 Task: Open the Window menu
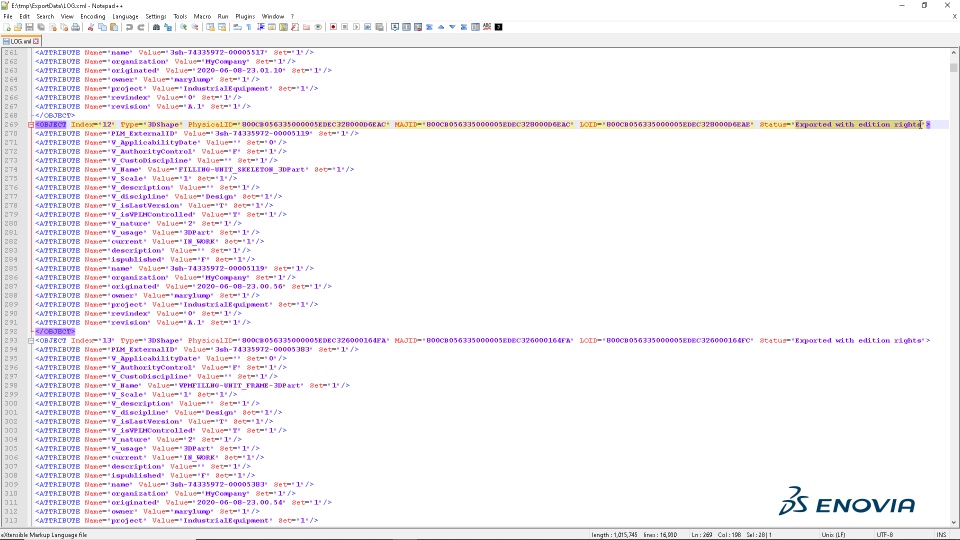273,17
